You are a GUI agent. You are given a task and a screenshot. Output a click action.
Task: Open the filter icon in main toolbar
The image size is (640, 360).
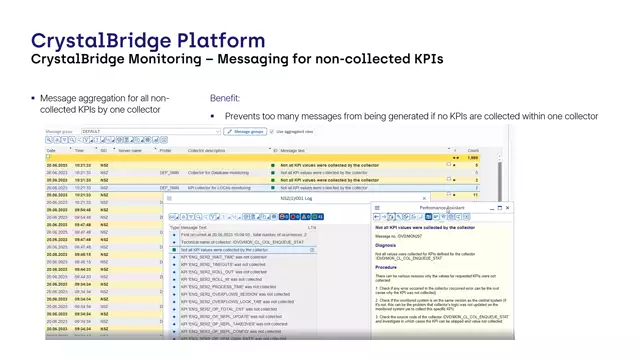click(87, 140)
